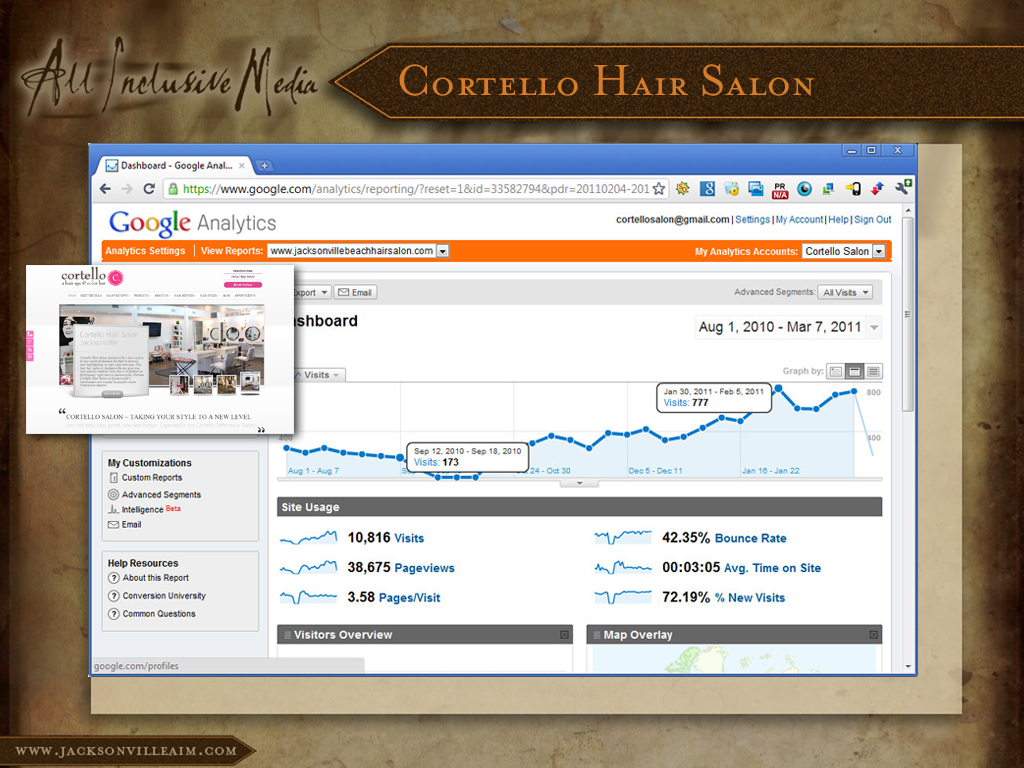
Task: Click the browser reload button
Action: [149, 189]
